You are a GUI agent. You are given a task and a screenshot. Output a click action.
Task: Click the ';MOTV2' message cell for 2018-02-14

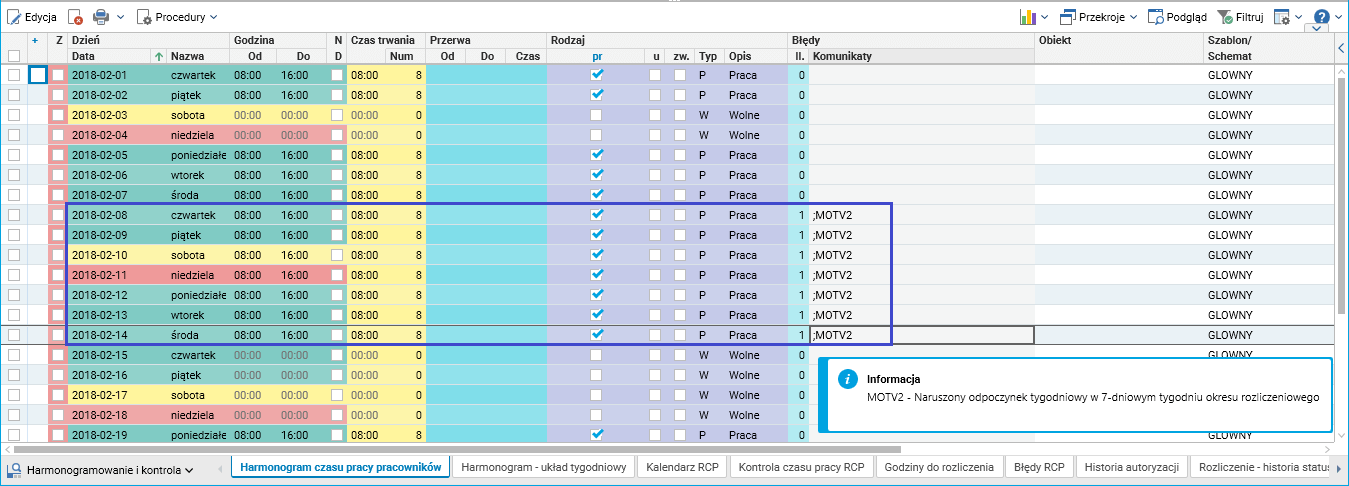click(x=920, y=335)
